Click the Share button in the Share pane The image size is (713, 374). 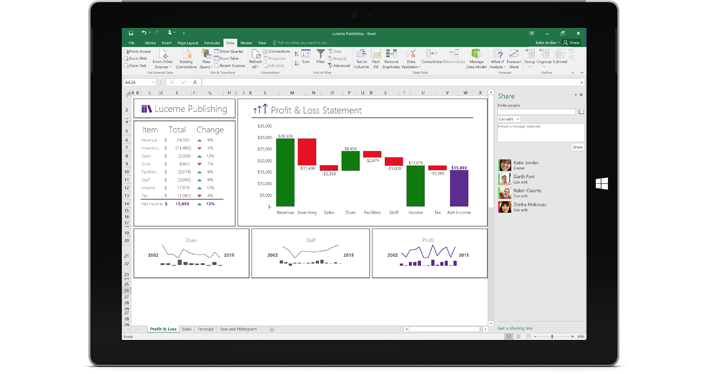pos(577,147)
